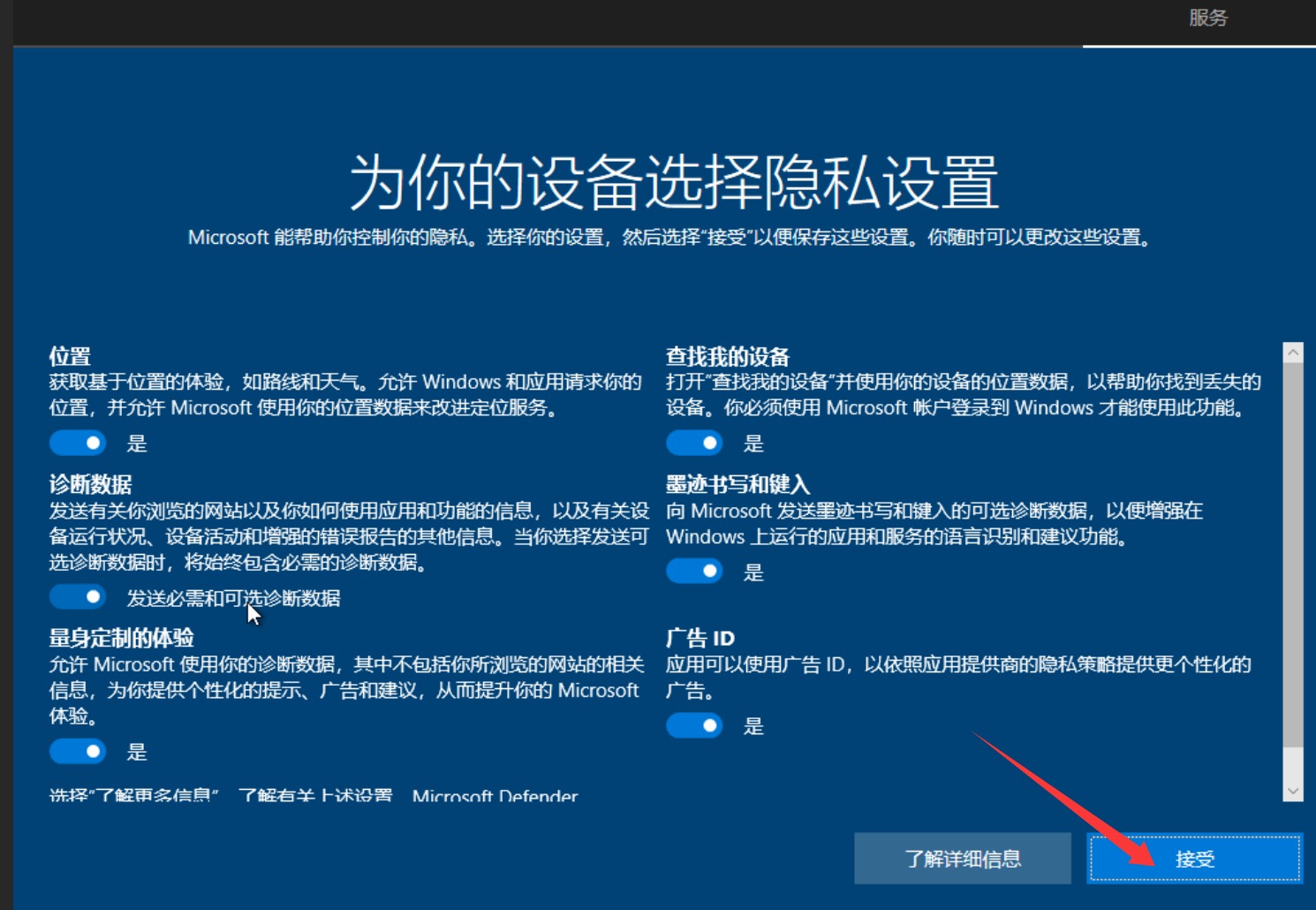Toggle the 诊断数据 diagnostic data switch
Viewport: 1316px width, 910px height.
[x=78, y=597]
